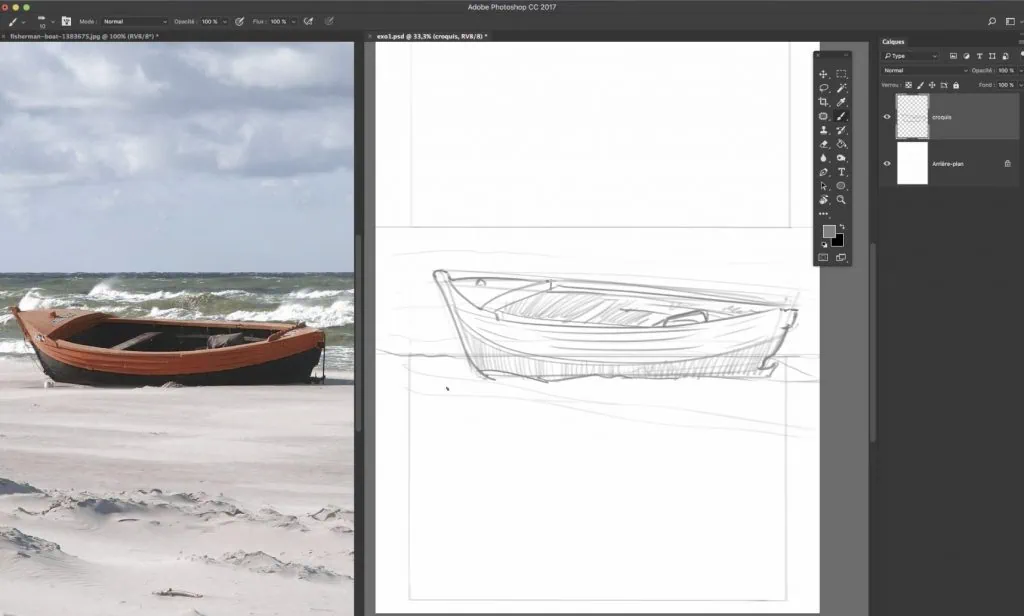The image size is (1024, 616).
Task: Select the Clone Stamp tool
Action: [x=823, y=130]
